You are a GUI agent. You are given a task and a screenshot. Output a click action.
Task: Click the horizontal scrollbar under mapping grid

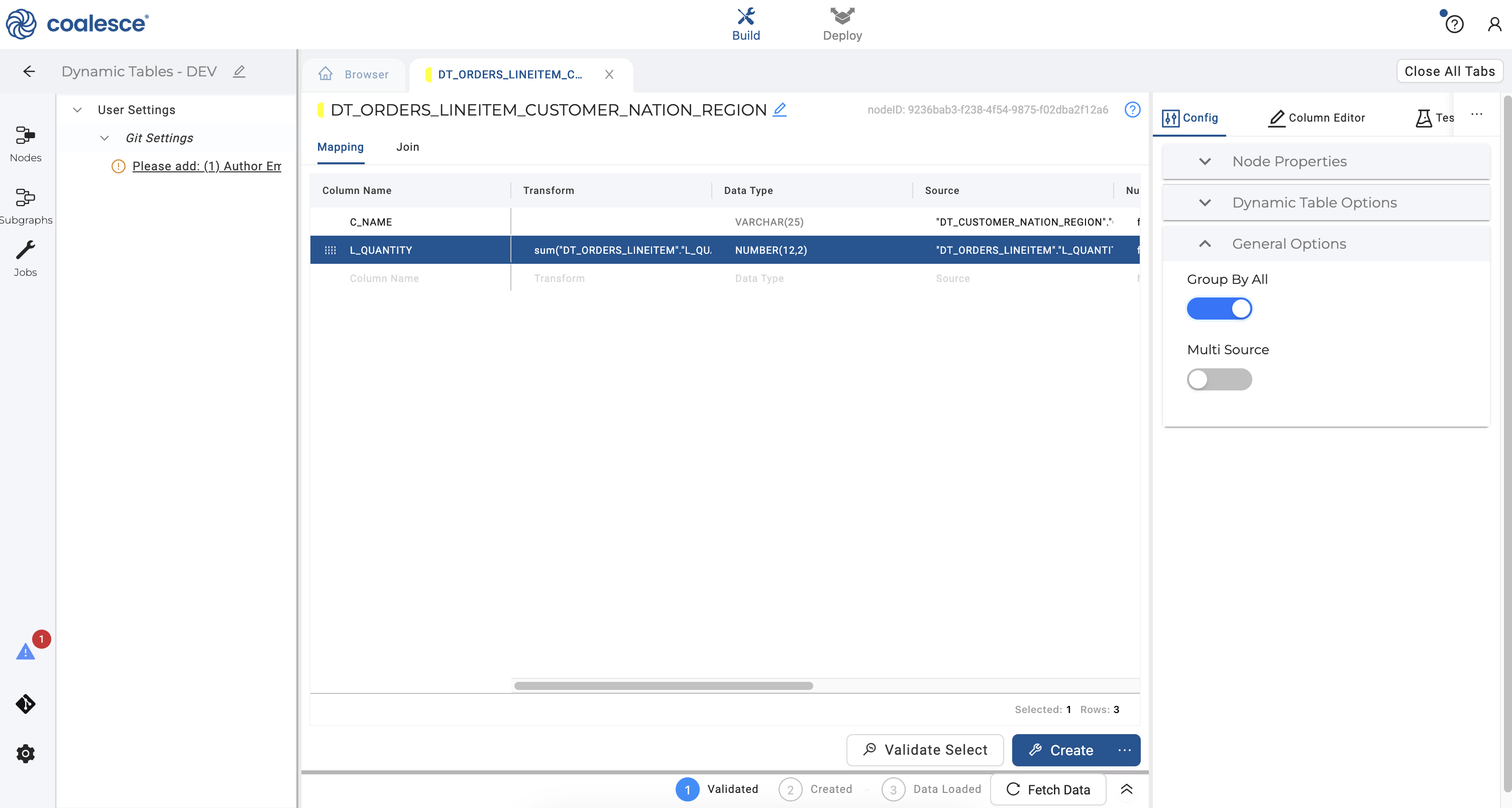tap(663, 686)
